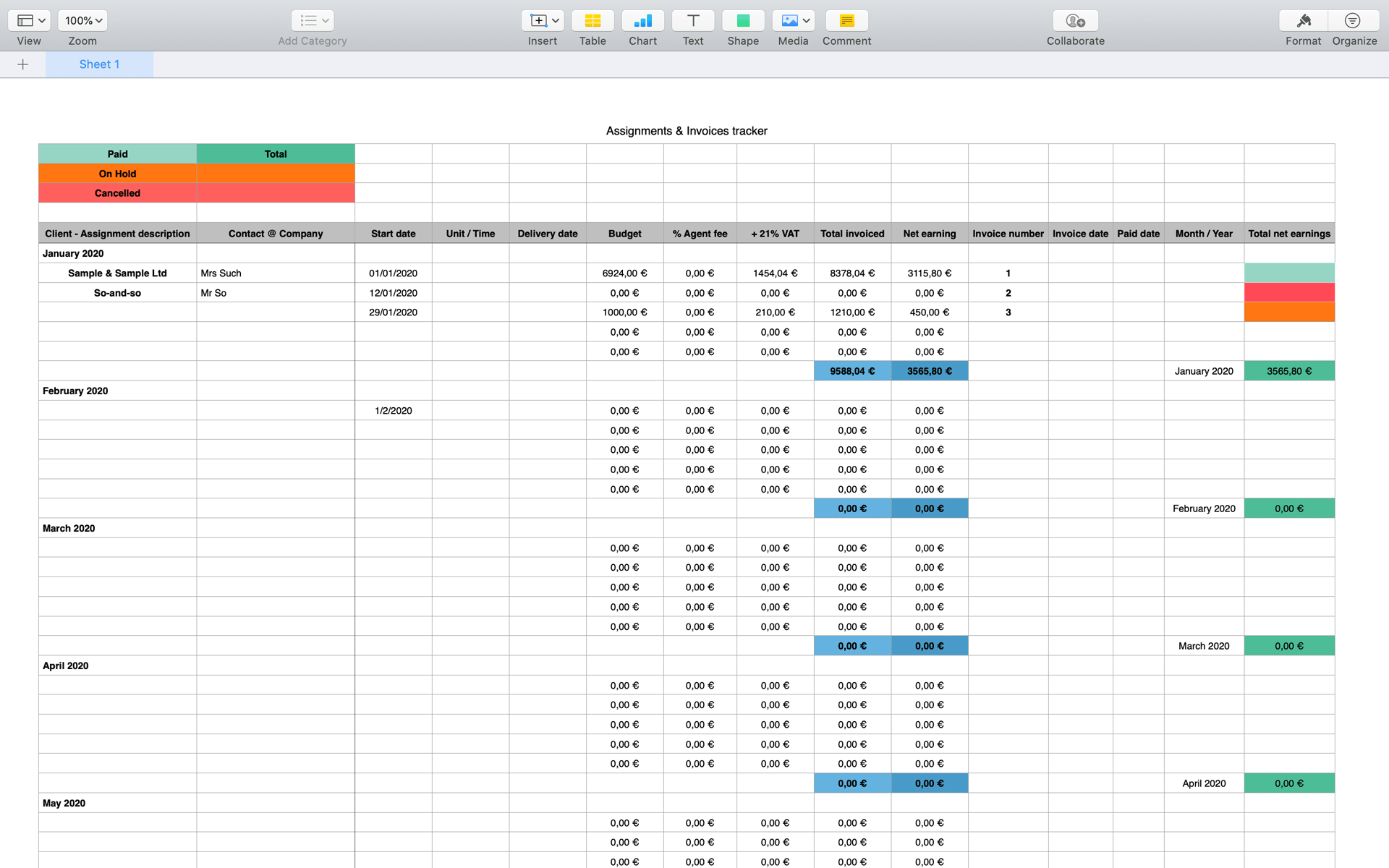
Task: Expand the View menu dropdown
Action: [x=30, y=21]
